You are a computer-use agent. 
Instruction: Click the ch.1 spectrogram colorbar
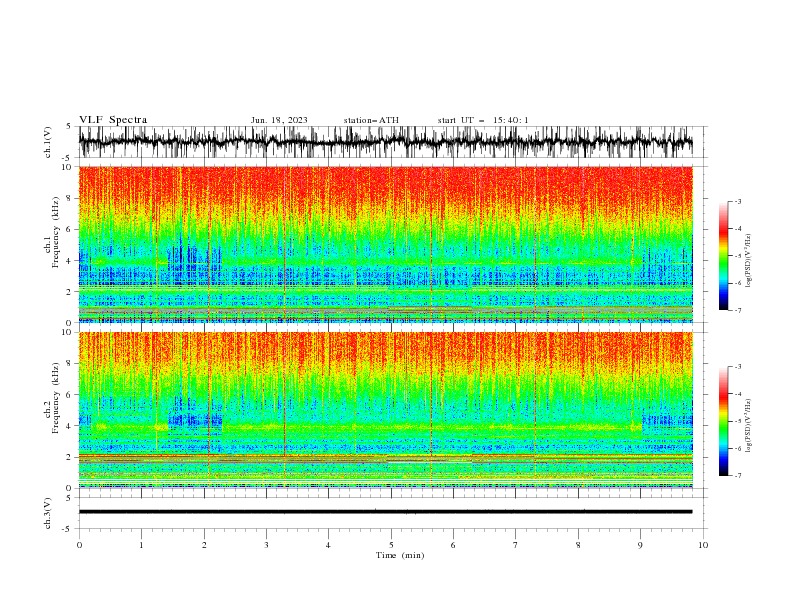click(723, 256)
